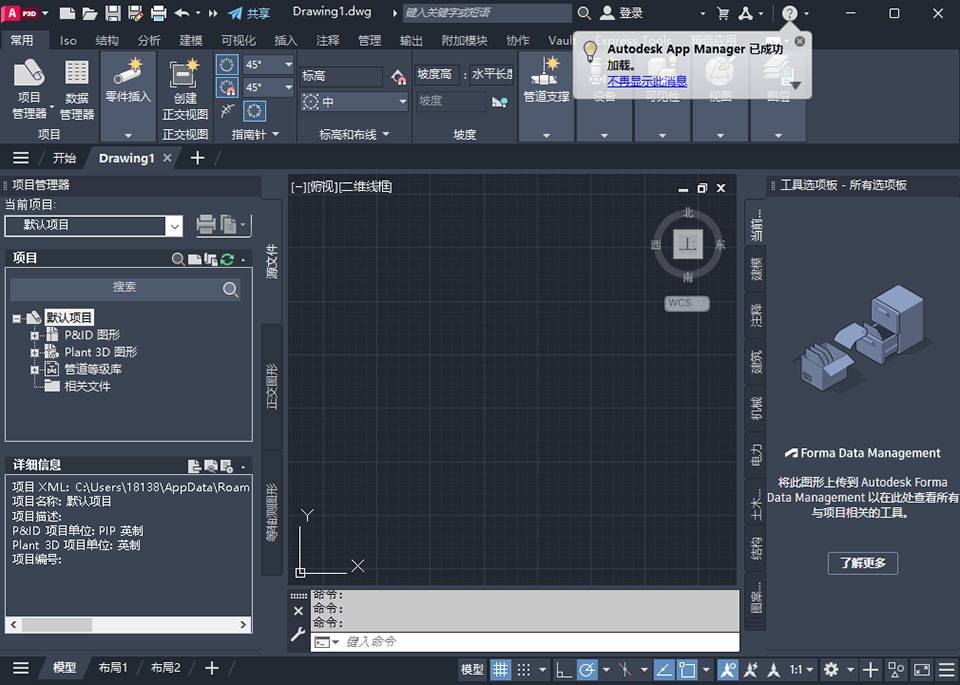Toggle the first compass rotation snap button
Screen dimensions: 960x685
227,65
